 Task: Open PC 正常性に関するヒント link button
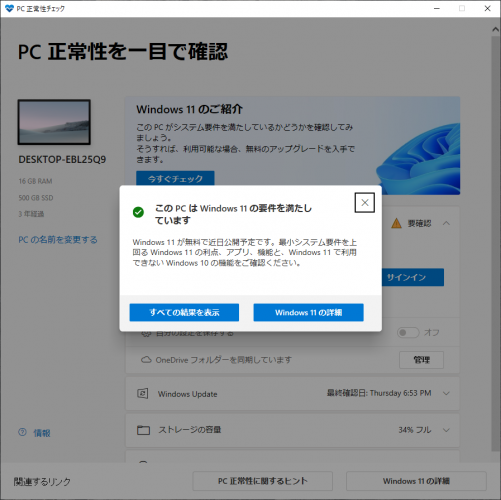262,481
